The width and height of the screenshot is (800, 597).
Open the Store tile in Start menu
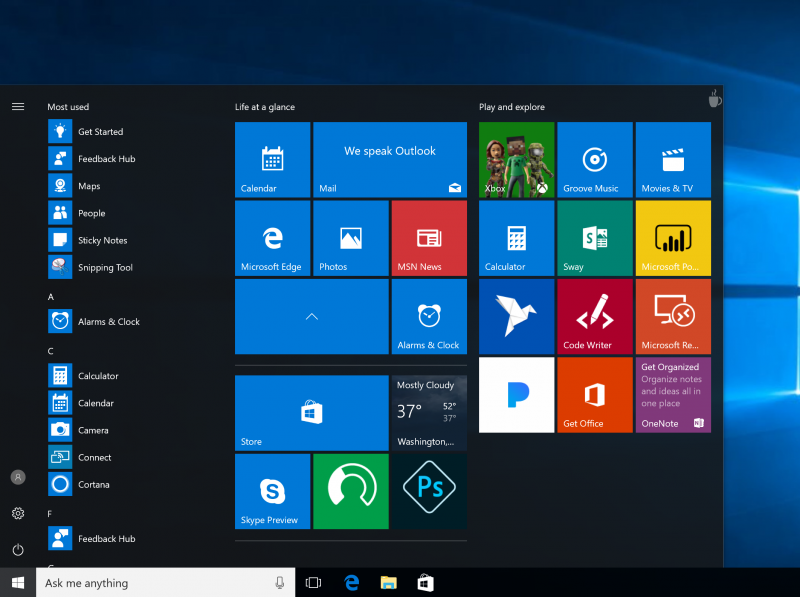(312, 413)
